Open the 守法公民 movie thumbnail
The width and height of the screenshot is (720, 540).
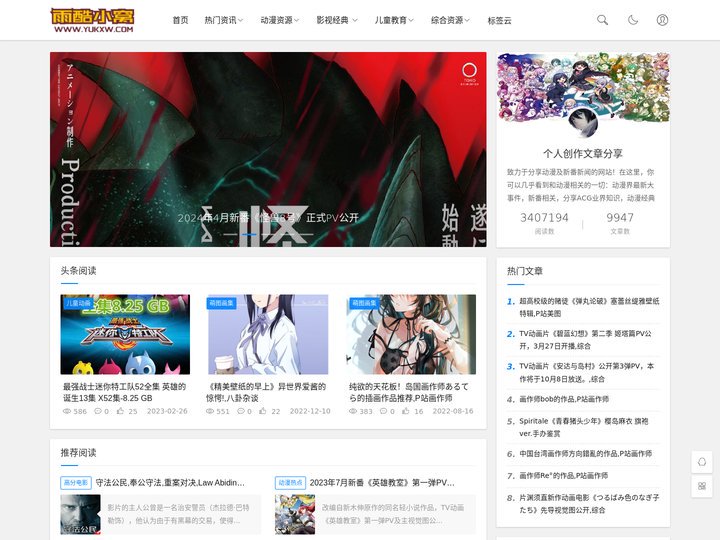pyautogui.click(x=80, y=514)
